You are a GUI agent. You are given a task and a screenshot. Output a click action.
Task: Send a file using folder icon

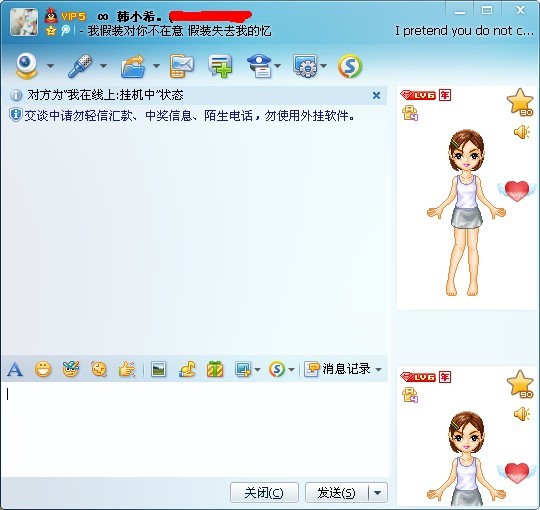click(x=133, y=66)
